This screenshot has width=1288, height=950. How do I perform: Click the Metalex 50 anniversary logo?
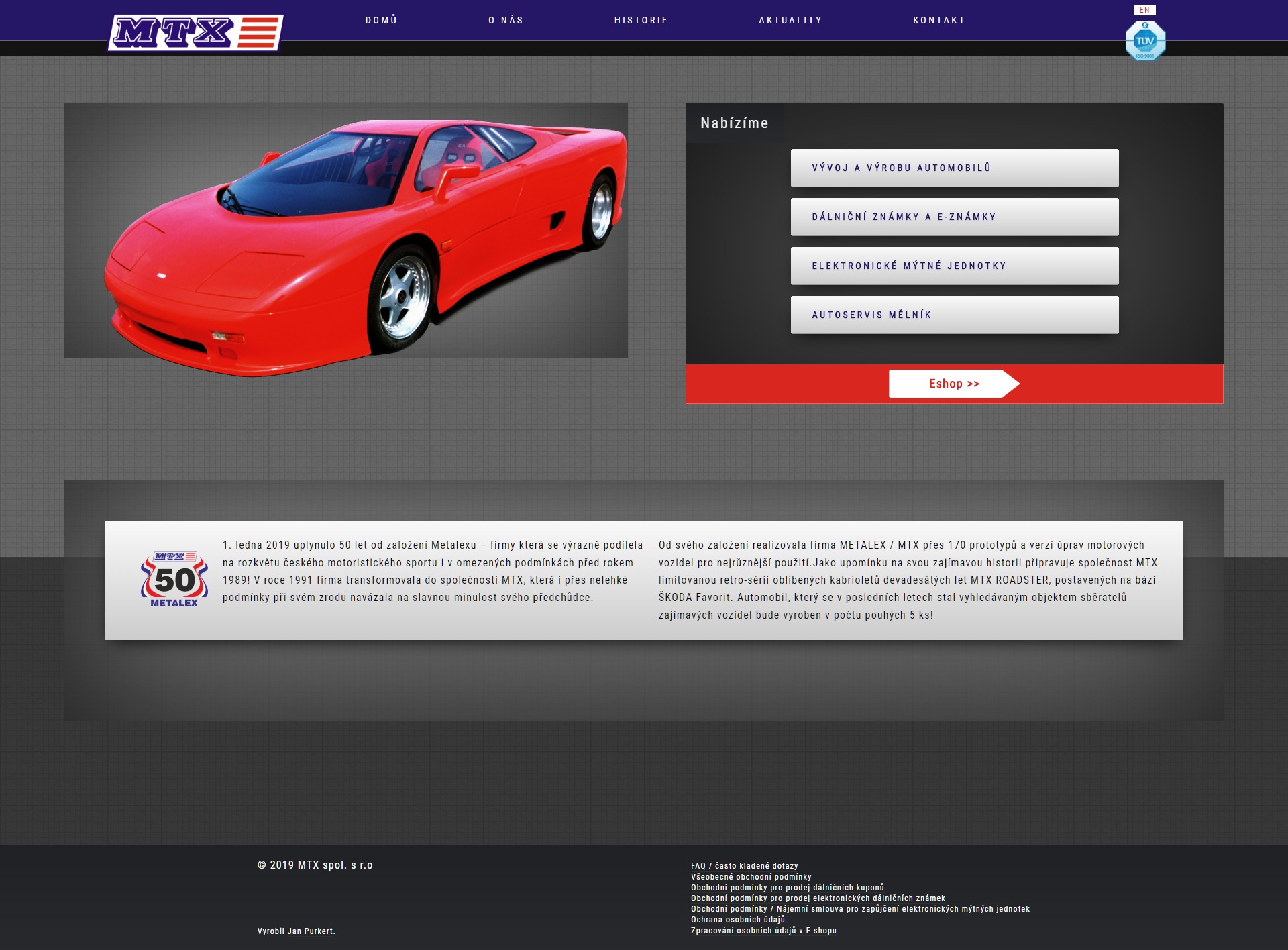174,580
